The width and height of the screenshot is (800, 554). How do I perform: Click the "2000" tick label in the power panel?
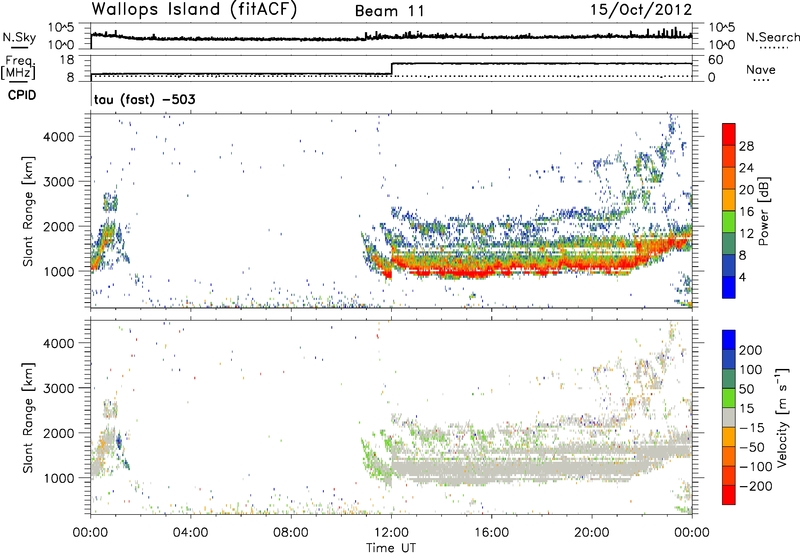(x=59, y=226)
